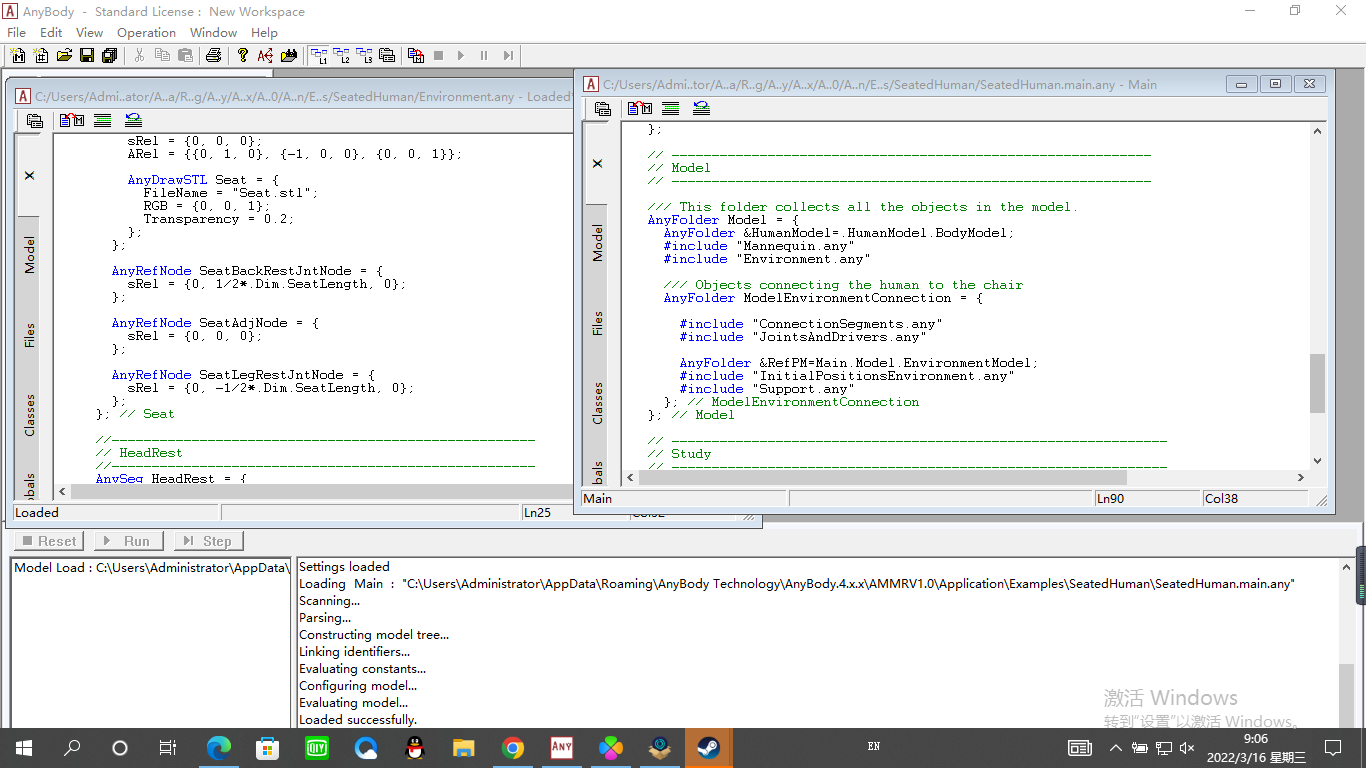Open Steam from the Windows taskbar

[x=708, y=748]
